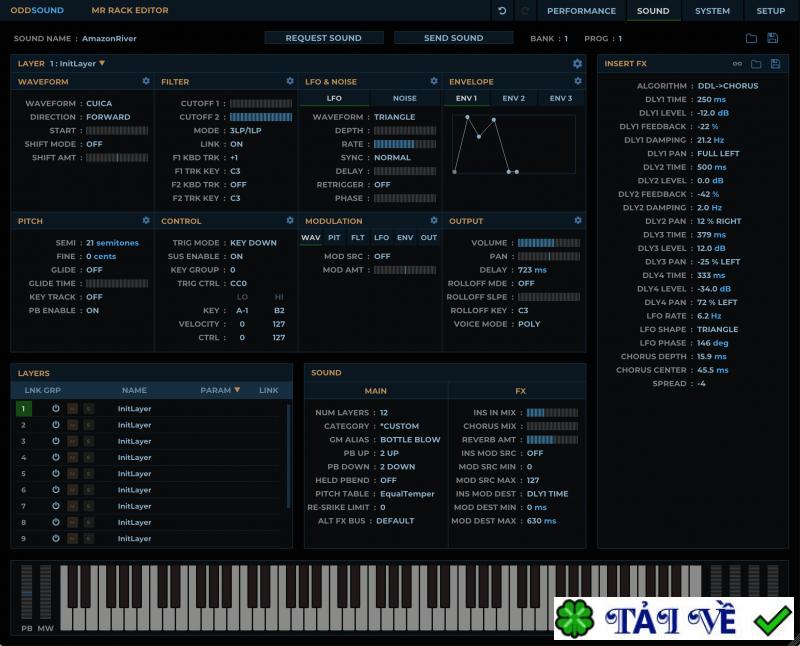The height and width of the screenshot is (646, 800).
Task: Click the power icon next to layer 2
Action: click(55, 425)
